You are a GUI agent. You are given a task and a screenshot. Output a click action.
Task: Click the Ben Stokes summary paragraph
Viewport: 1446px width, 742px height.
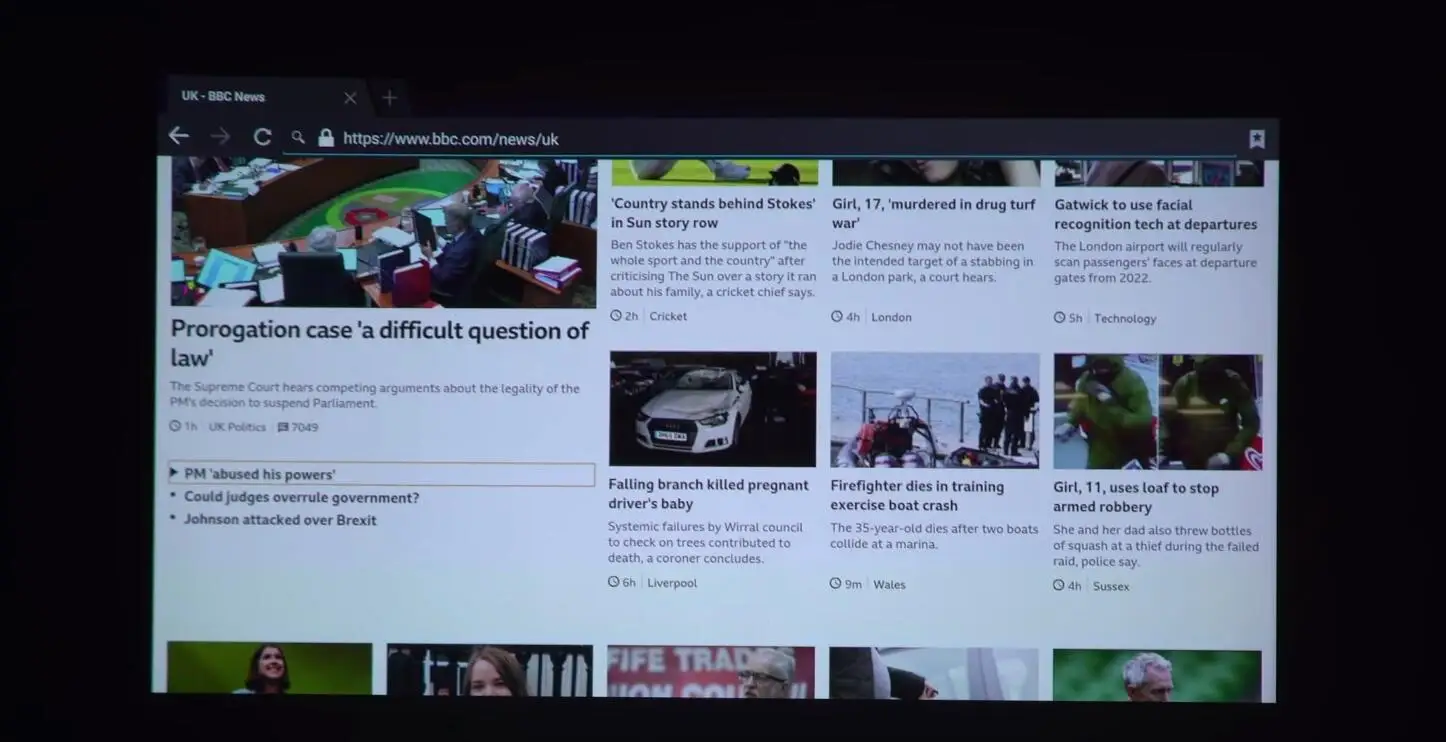(x=713, y=269)
